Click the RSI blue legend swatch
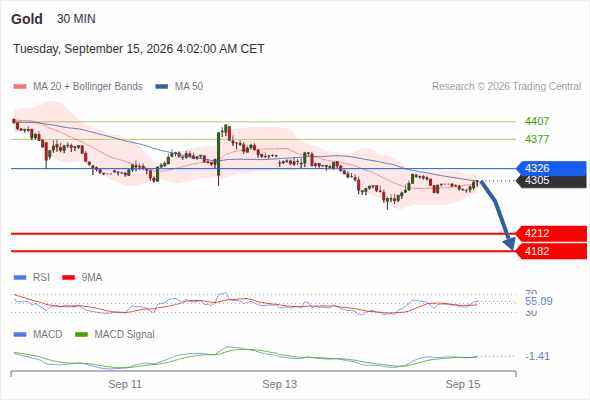The image size is (590, 400). click(20, 278)
